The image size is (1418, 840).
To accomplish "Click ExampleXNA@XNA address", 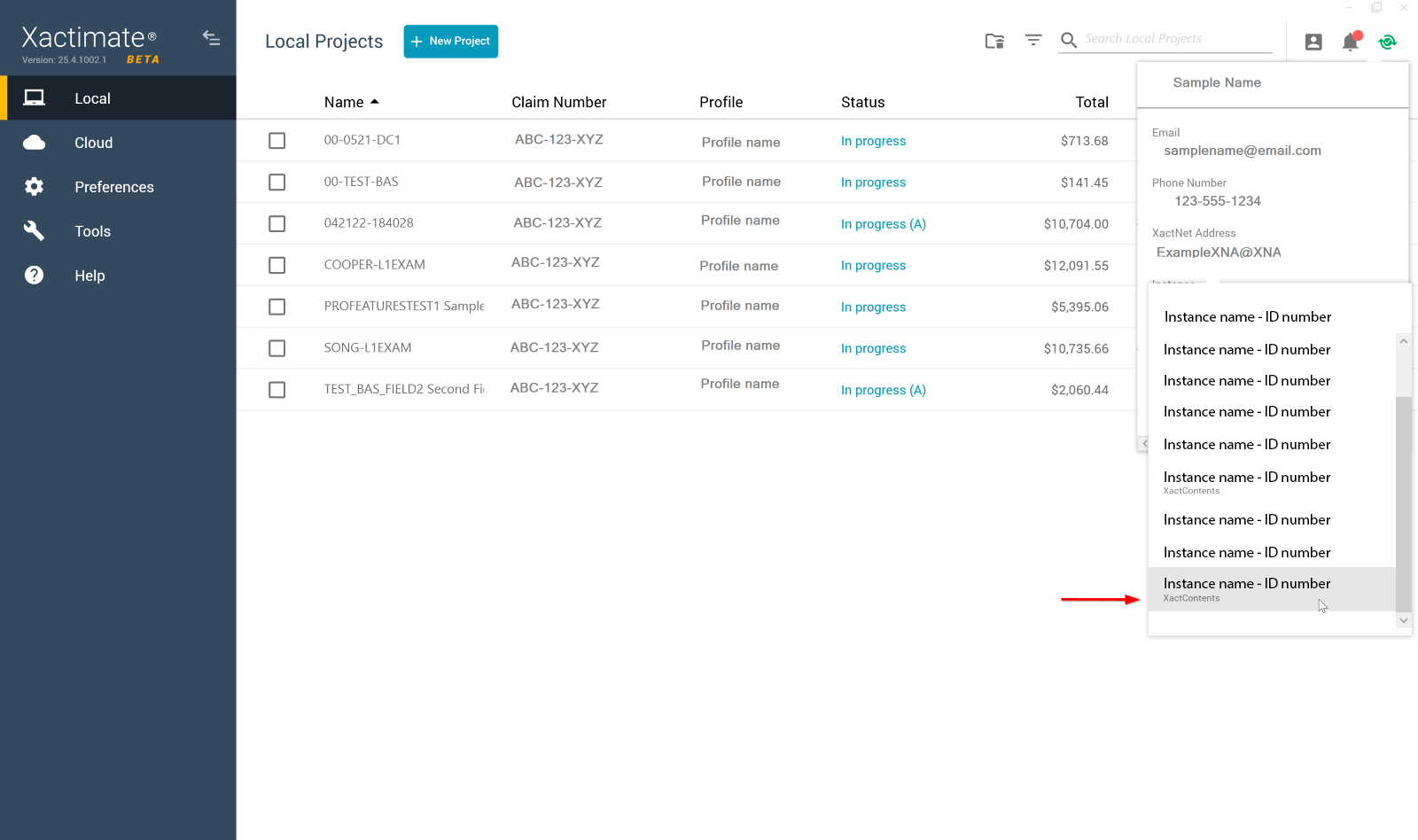I will (x=1219, y=252).
